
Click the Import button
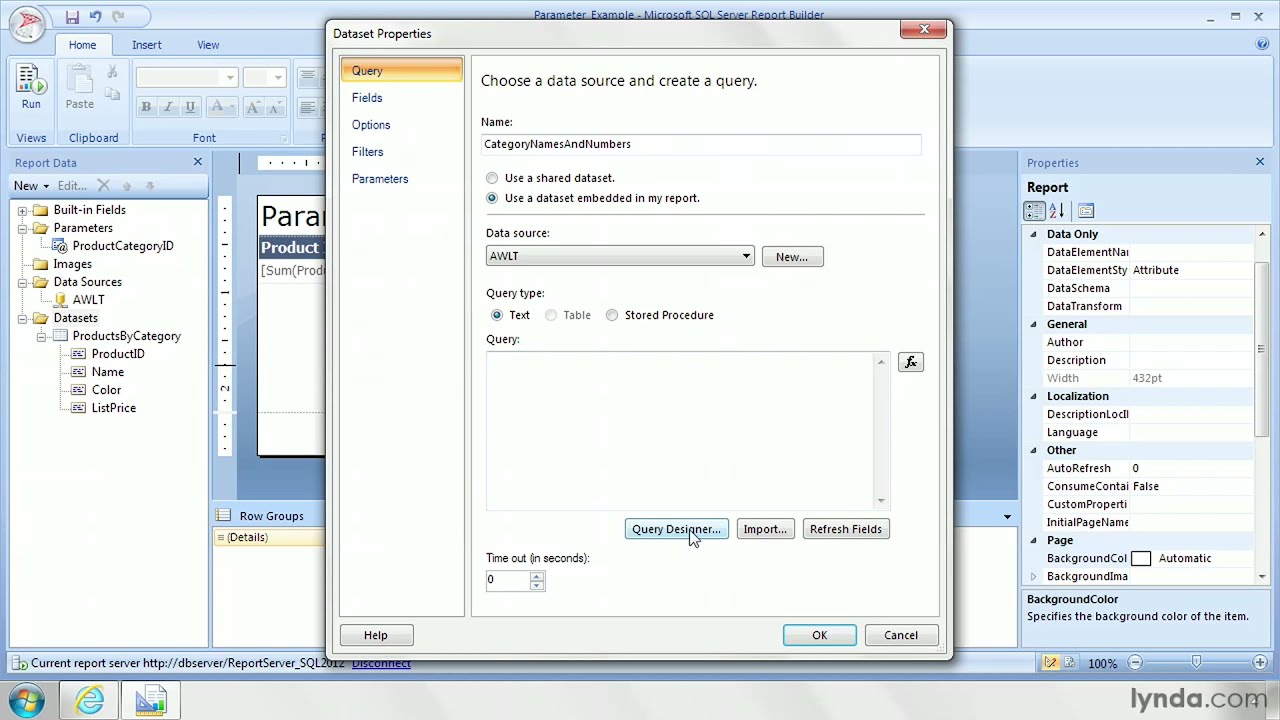point(765,529)
